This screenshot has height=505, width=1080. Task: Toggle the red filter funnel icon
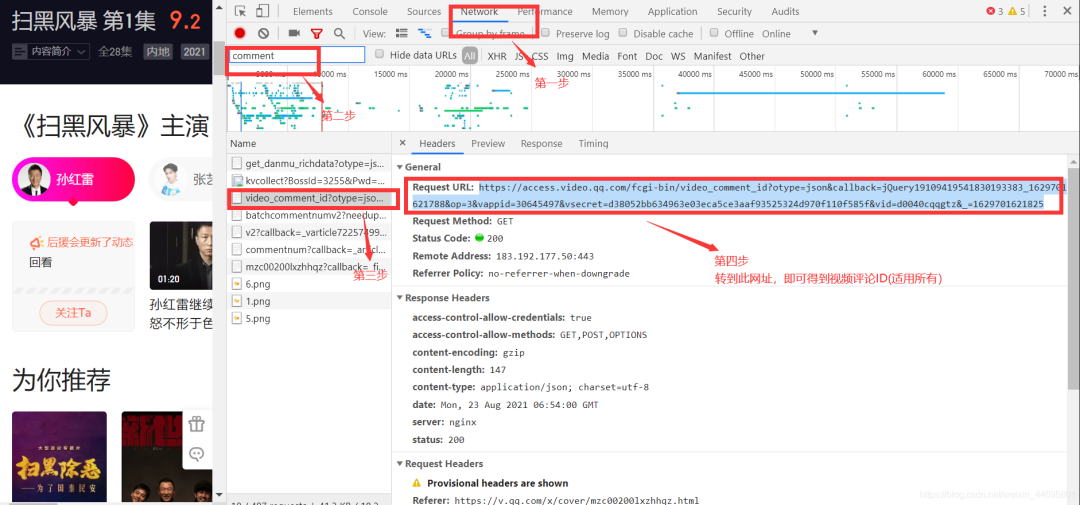pos(316,33)
